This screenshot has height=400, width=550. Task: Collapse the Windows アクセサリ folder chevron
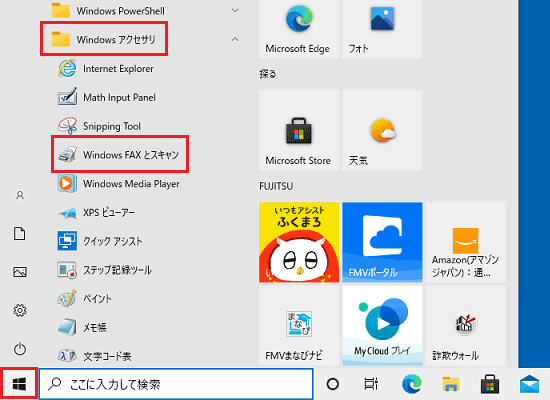235,39
